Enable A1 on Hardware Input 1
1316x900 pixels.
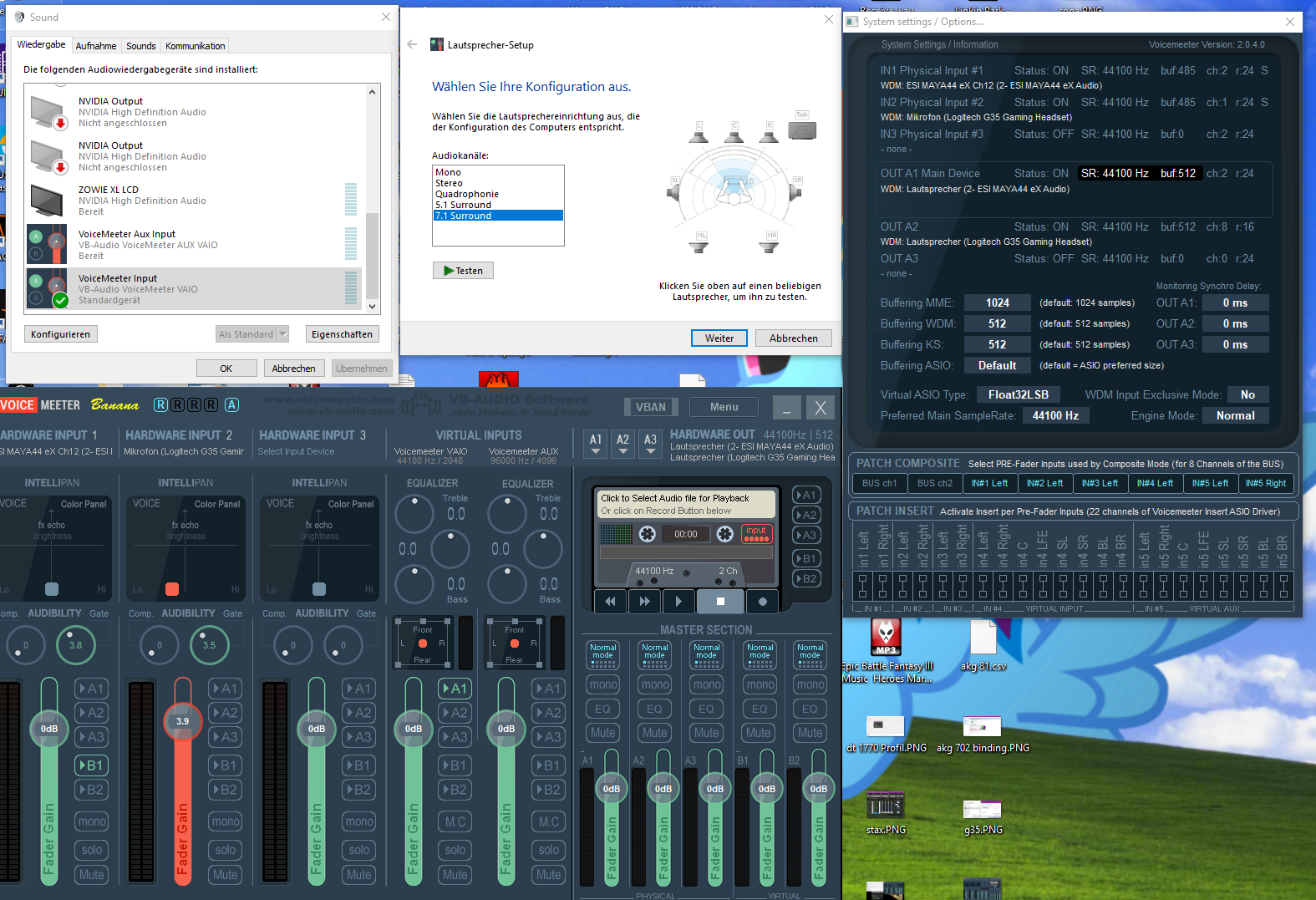[x=91, y=689]
